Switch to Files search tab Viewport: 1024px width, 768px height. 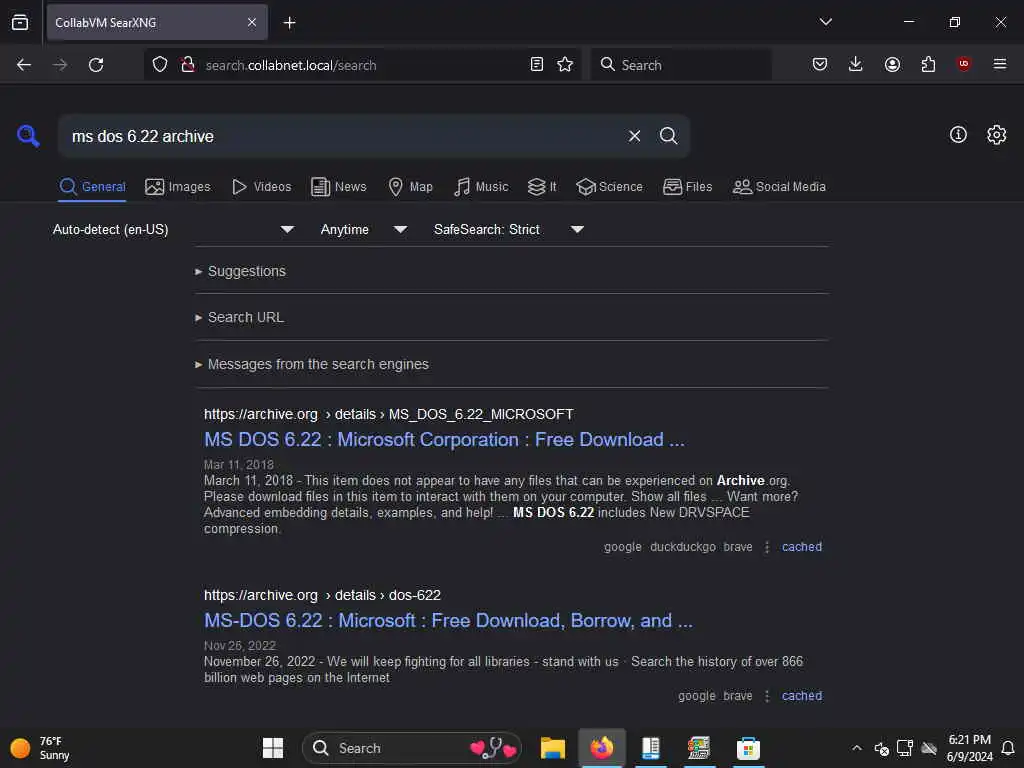click(x=687, y=187)
